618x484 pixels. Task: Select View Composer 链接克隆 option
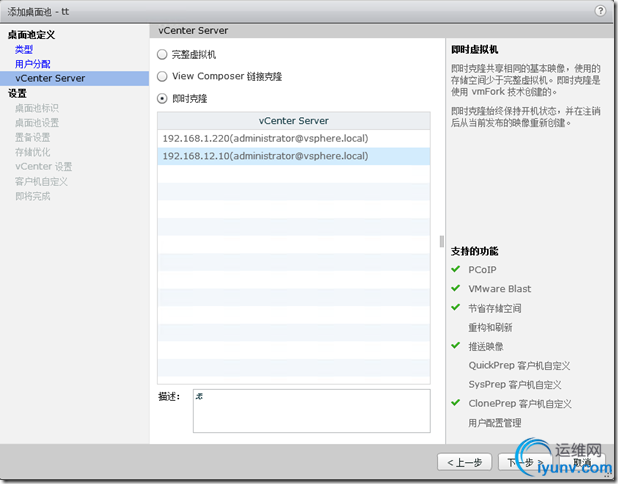(x=162, y=76)
